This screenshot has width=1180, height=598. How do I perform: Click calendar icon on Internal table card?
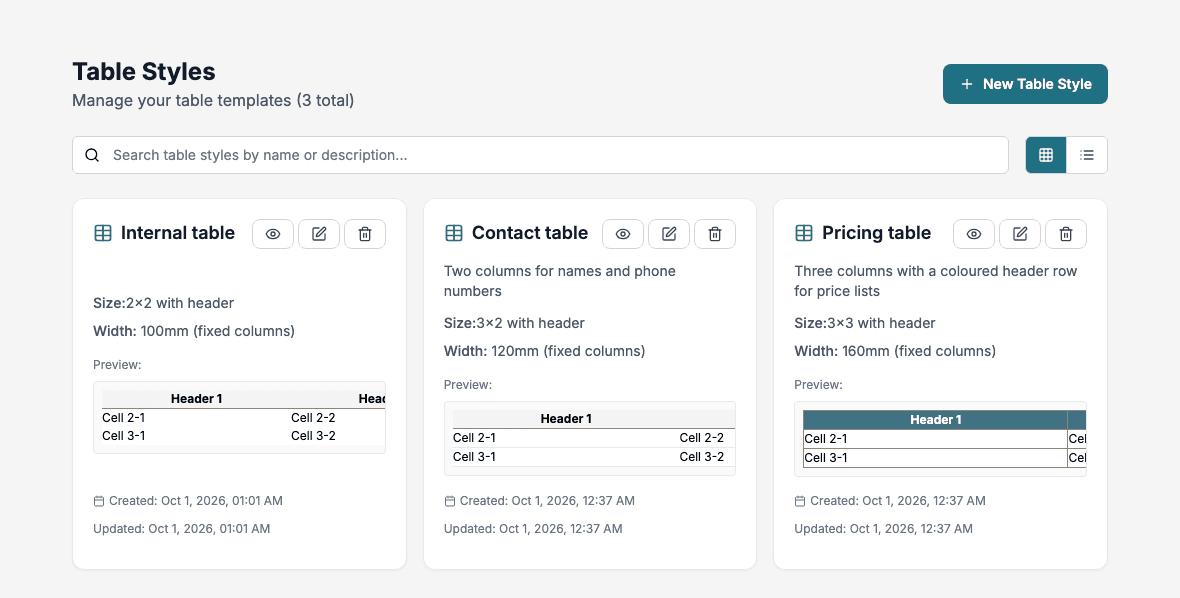point(99,501)
